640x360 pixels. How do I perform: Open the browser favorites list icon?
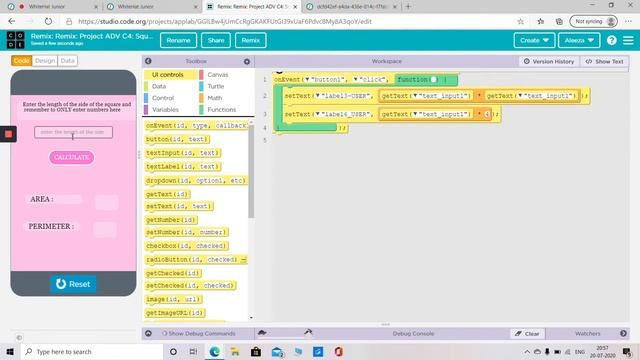coord(540,21)
